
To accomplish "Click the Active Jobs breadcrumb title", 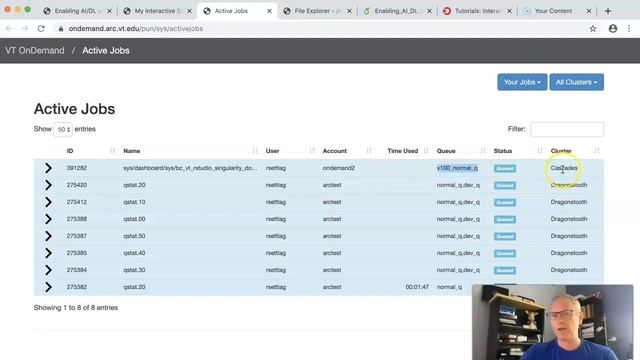I will (106, 51).
